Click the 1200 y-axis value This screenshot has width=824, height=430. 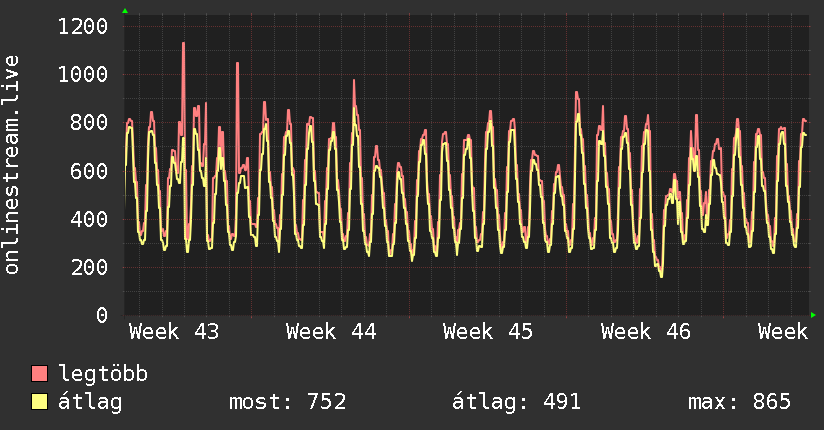[83, 26]
